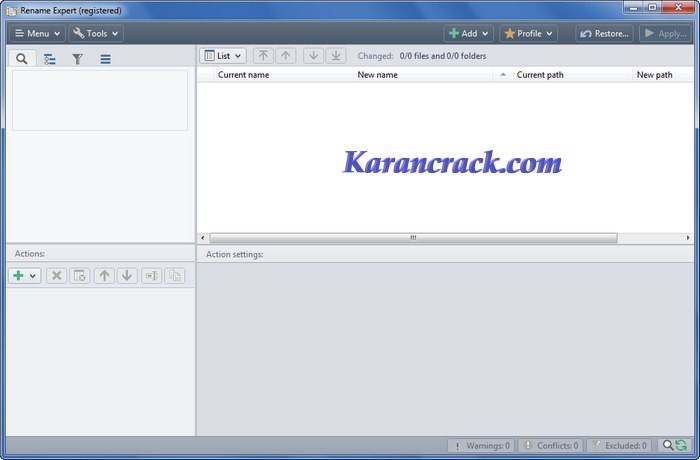Click the duplicate action icon
Viewport: 700px width, 460px height.
tap(175, 276)
